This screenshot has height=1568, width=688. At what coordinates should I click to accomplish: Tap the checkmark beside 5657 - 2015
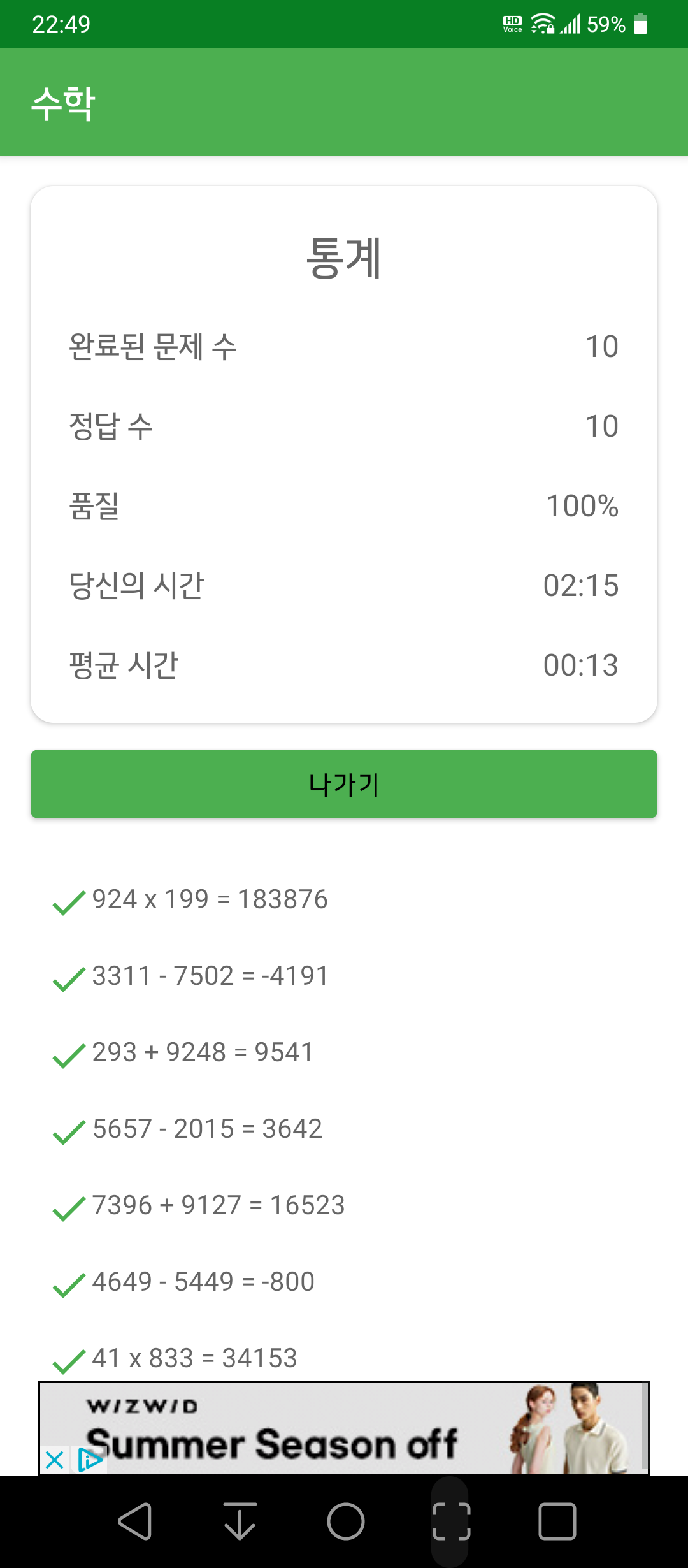[69, 1132]
